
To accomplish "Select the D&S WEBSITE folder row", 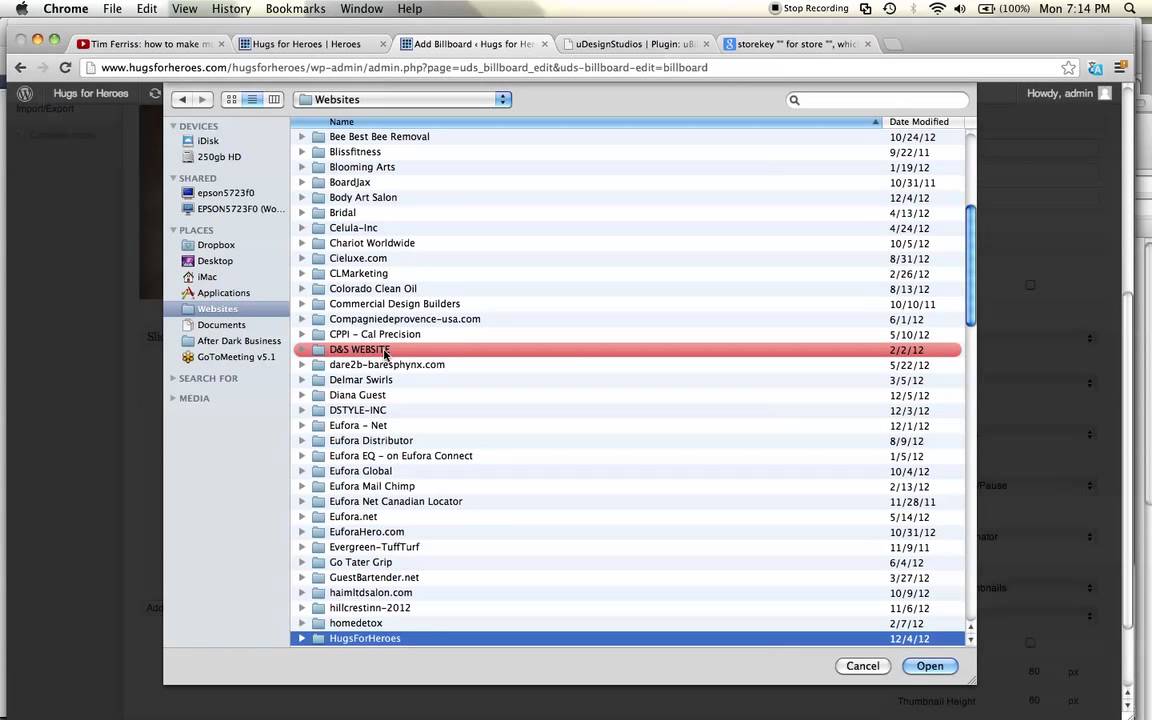I will 627,350.
